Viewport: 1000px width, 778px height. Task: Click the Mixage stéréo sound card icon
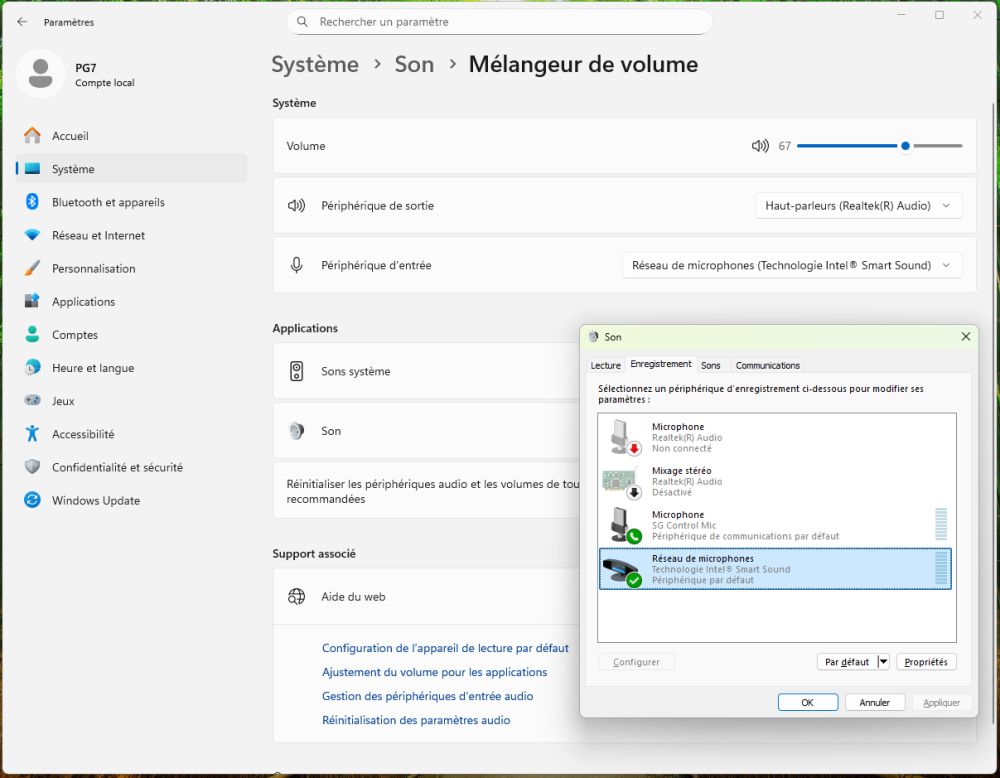pos(621,483)
